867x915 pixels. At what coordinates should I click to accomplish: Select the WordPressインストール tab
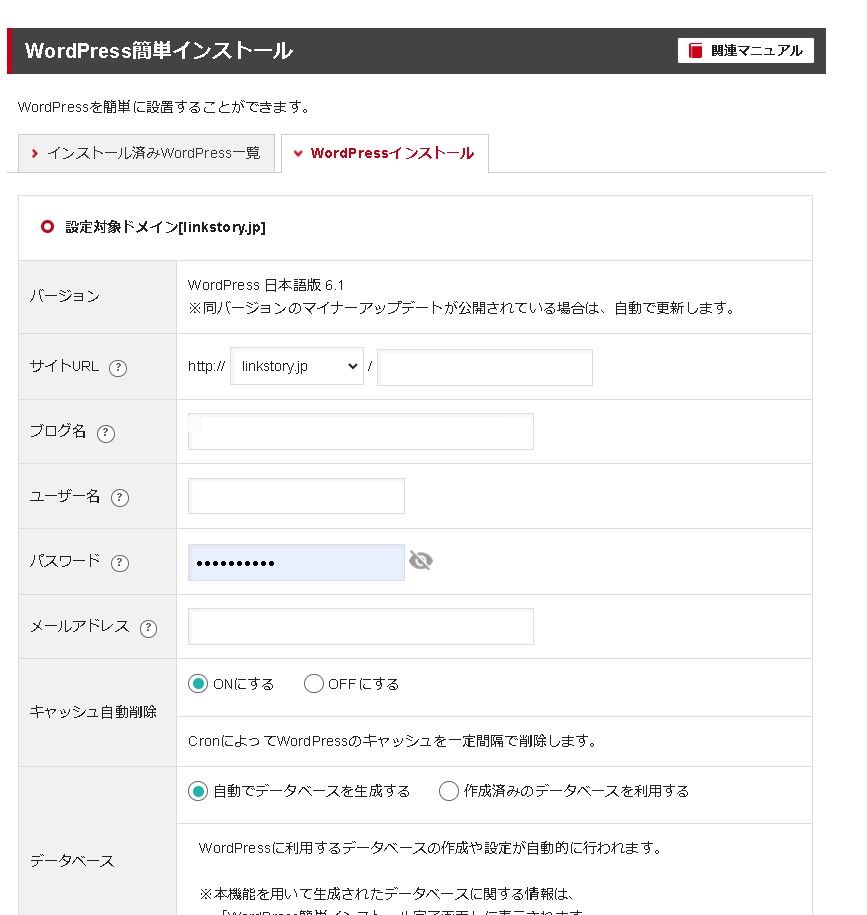pos(384,153)
